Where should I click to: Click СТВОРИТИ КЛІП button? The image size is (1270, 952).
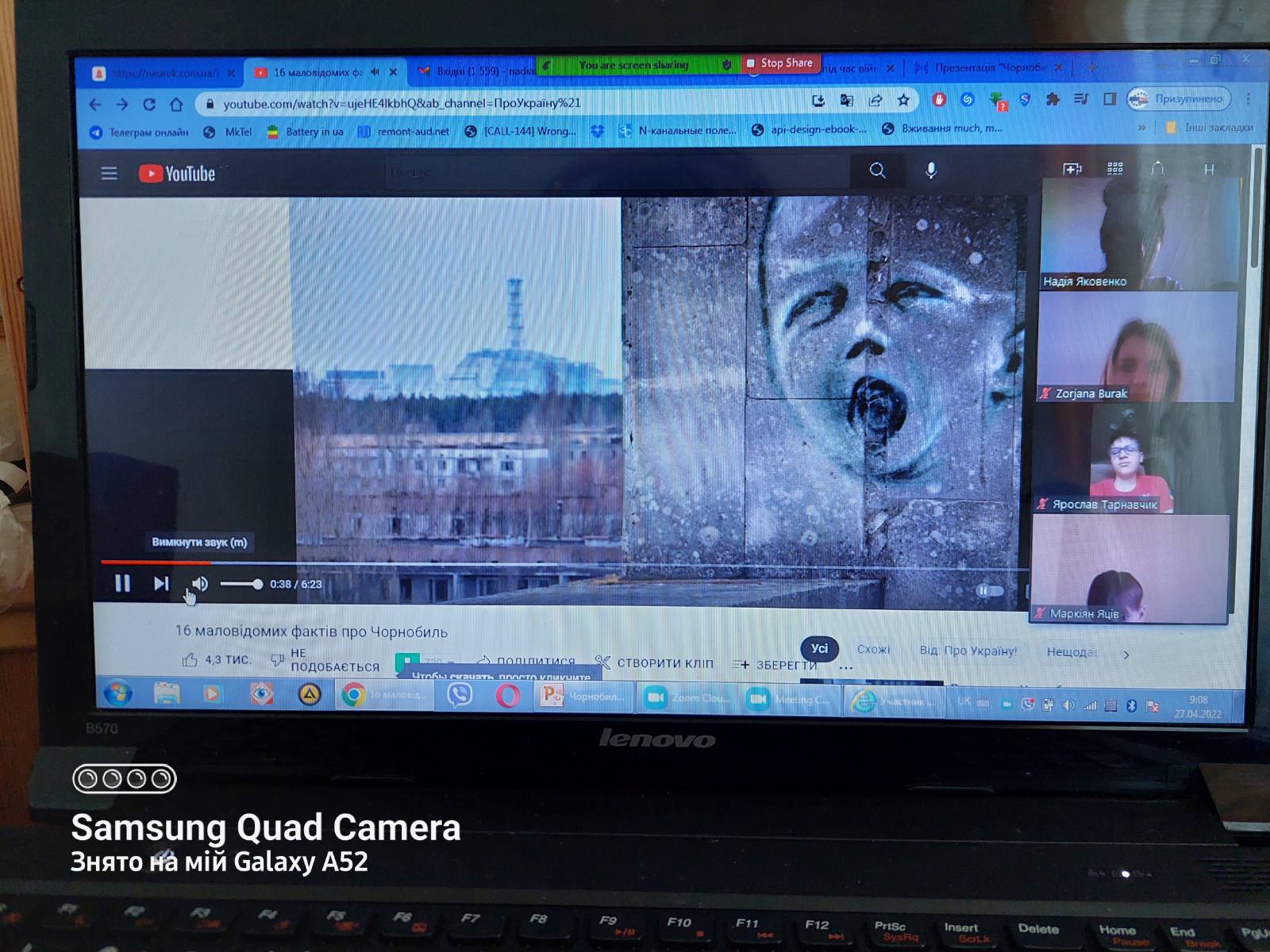click(x=655, y=663)
